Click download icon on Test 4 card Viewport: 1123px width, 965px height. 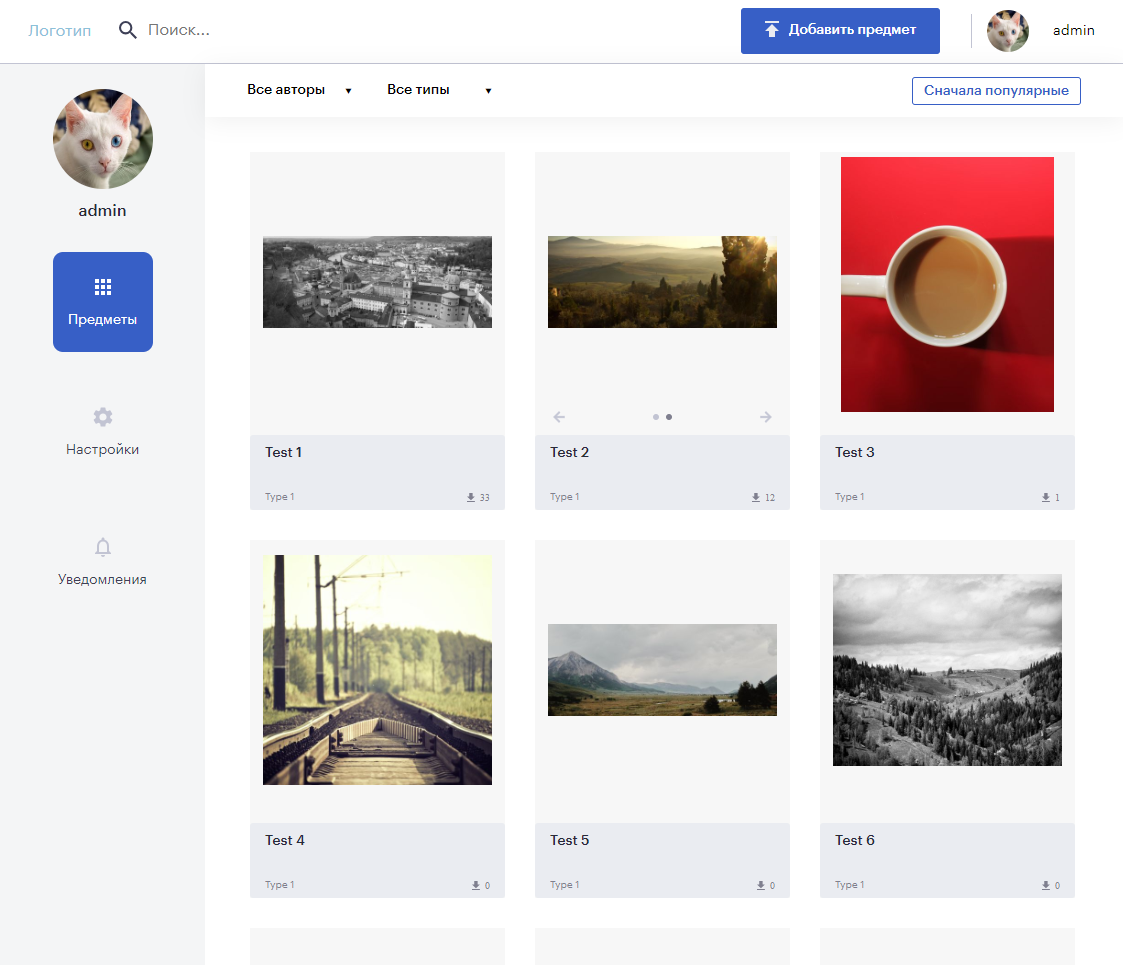(x=476, y=885)
